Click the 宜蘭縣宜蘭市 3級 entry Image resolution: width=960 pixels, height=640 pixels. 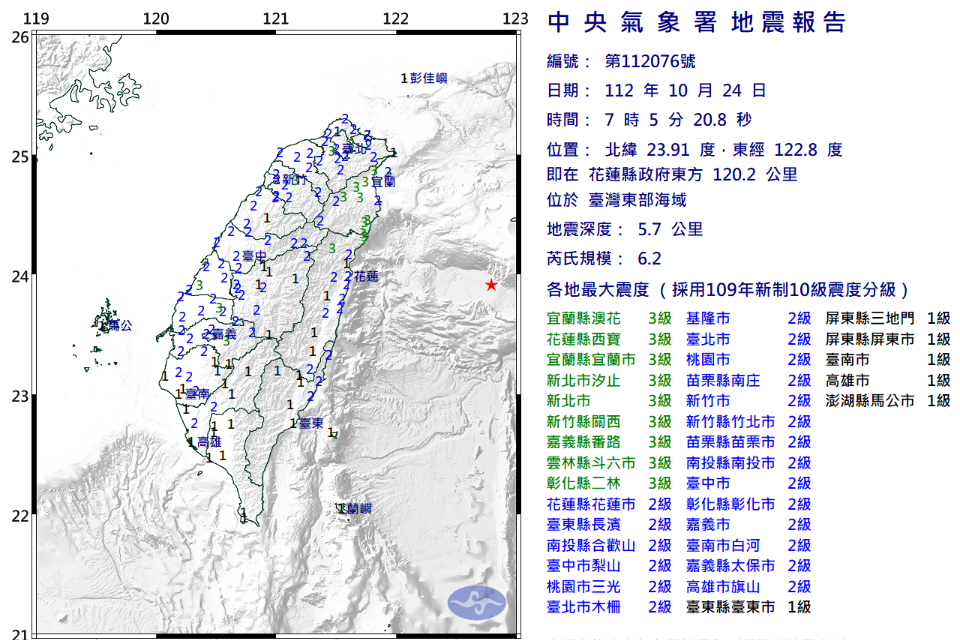click(609, 360)
